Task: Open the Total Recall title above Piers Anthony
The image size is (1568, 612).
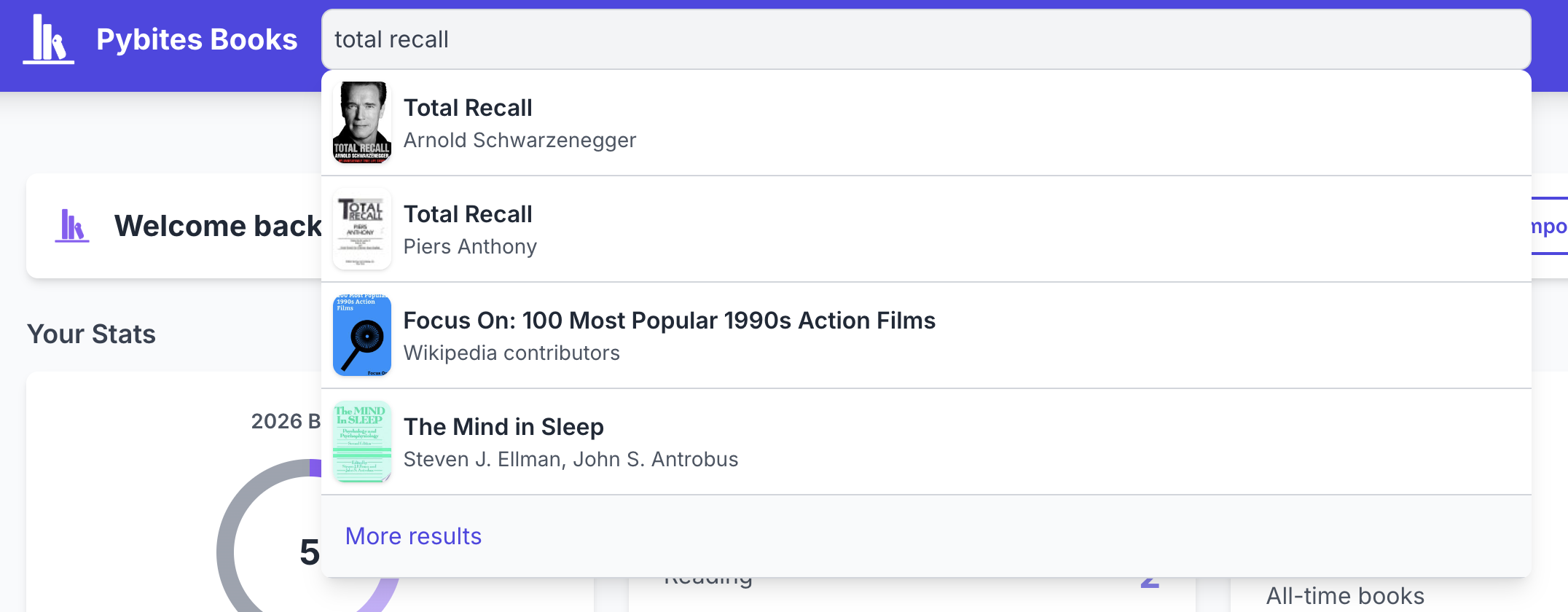Action: (468, 214)
